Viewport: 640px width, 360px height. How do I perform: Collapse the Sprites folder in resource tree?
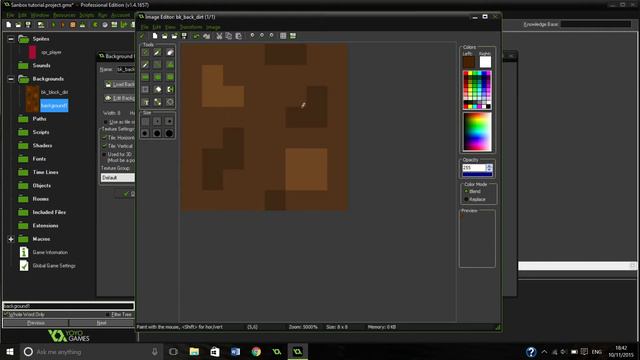(11, 39)
